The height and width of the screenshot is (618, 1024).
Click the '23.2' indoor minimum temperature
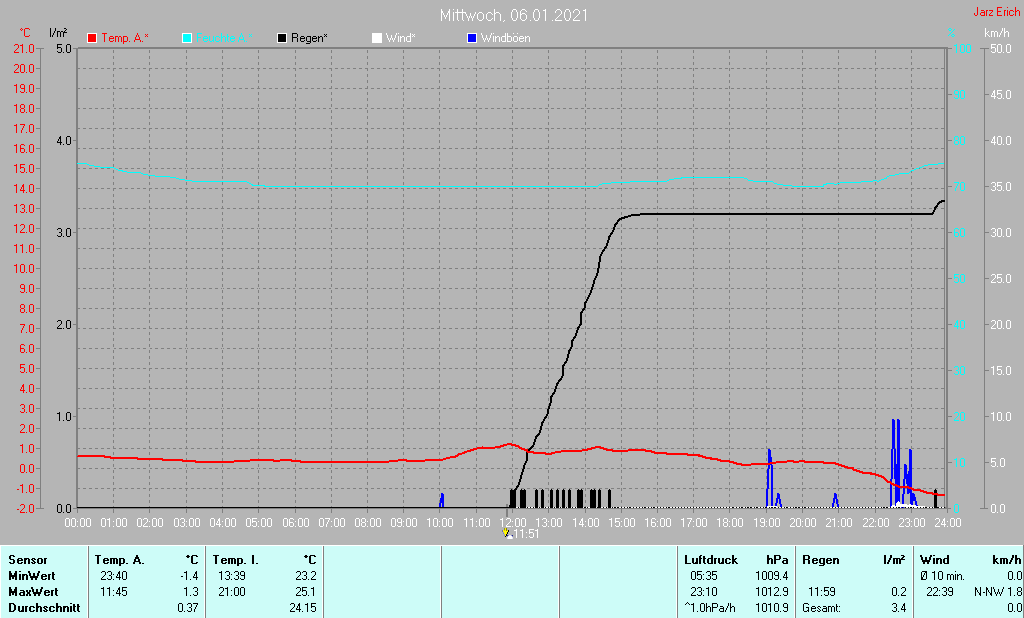pyautogui.click(x=306, y=576)
